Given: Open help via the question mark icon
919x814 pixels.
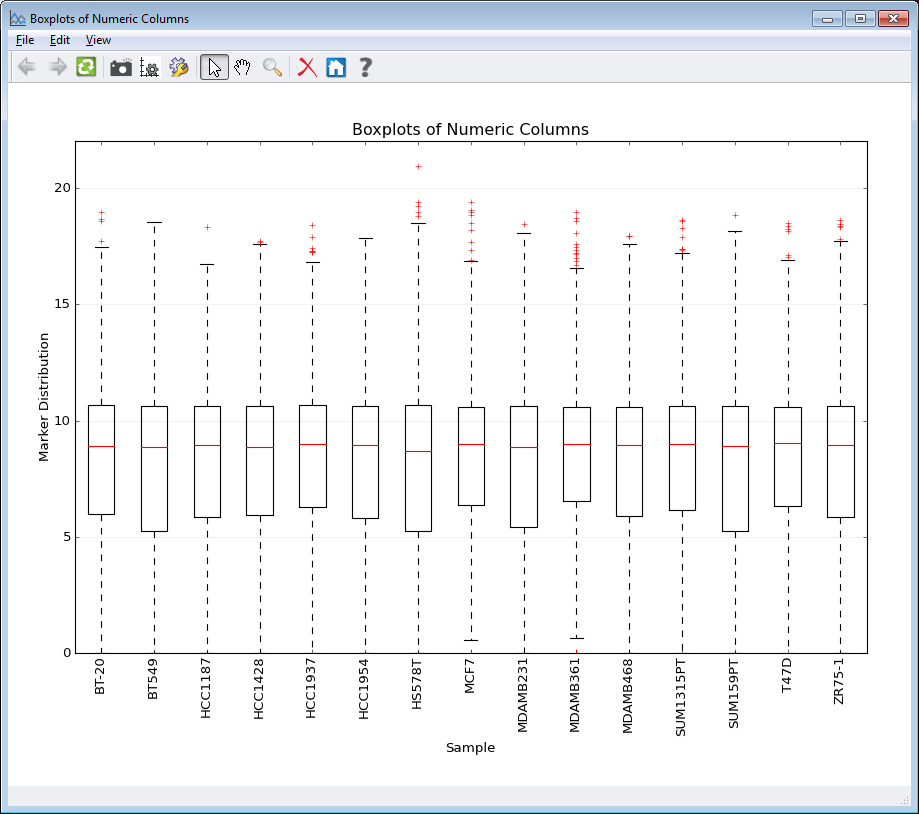Looking at the screenshot, I should [364, 67].
